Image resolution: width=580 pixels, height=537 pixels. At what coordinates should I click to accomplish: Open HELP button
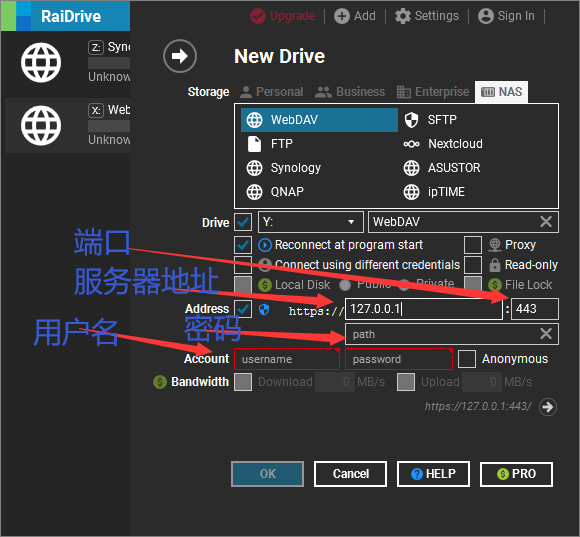point(433,474)
